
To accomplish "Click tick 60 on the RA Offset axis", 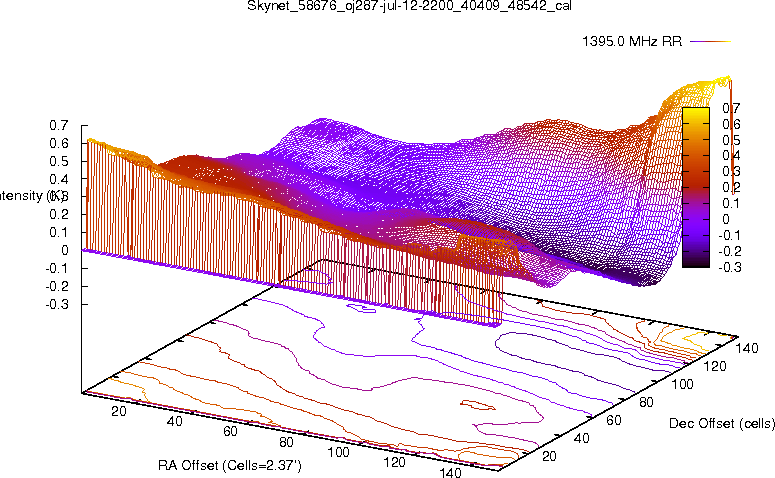I will pos(230,432).
